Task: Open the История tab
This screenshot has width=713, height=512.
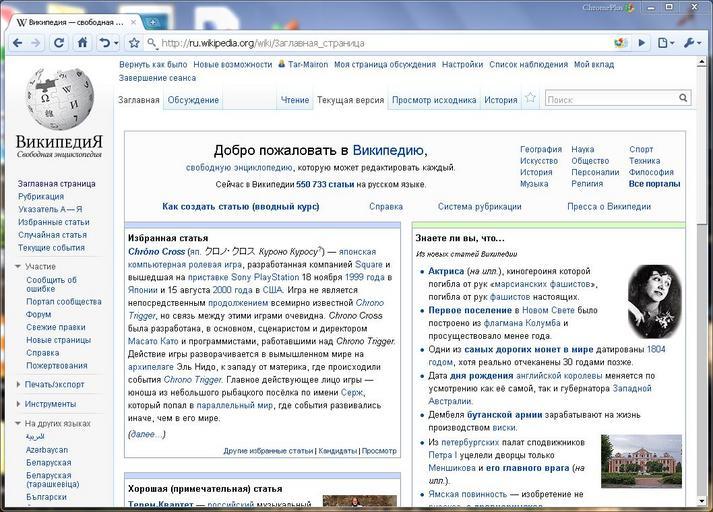Action: point(501,100)
